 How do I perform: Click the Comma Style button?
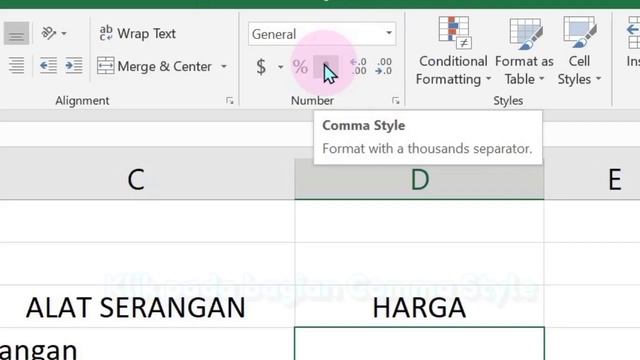(326, 67)
